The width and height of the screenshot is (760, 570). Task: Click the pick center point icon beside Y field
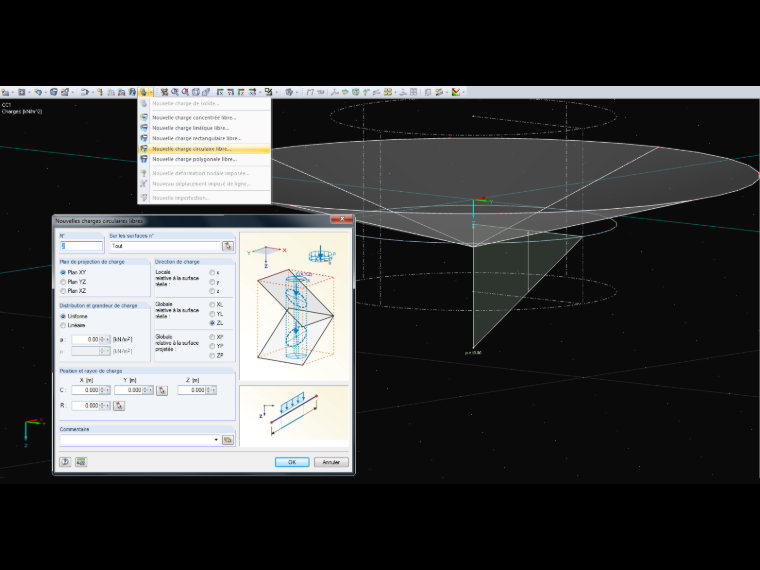[x=162, y=390]
